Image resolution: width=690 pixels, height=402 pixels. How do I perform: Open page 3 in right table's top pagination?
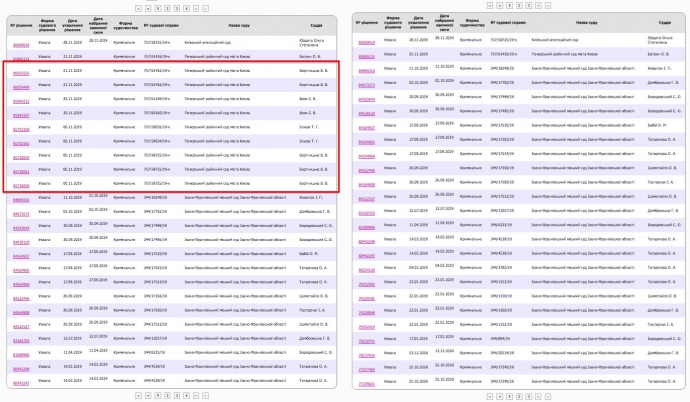coord(528,7)
